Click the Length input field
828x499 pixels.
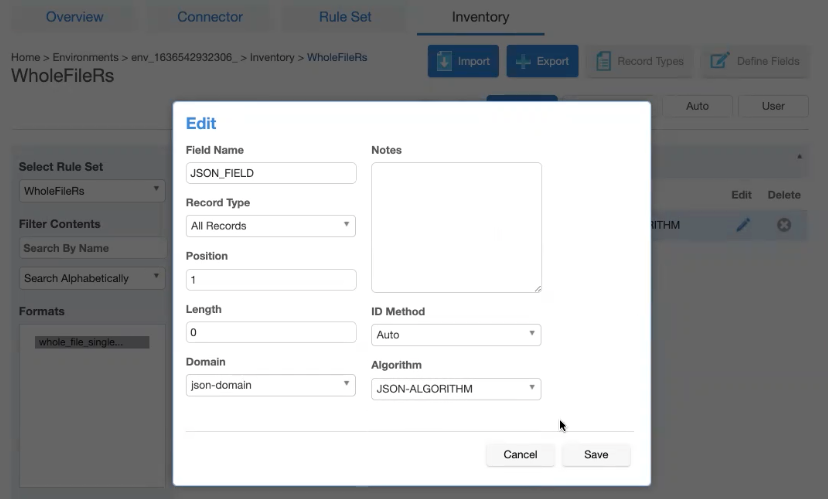270,332
